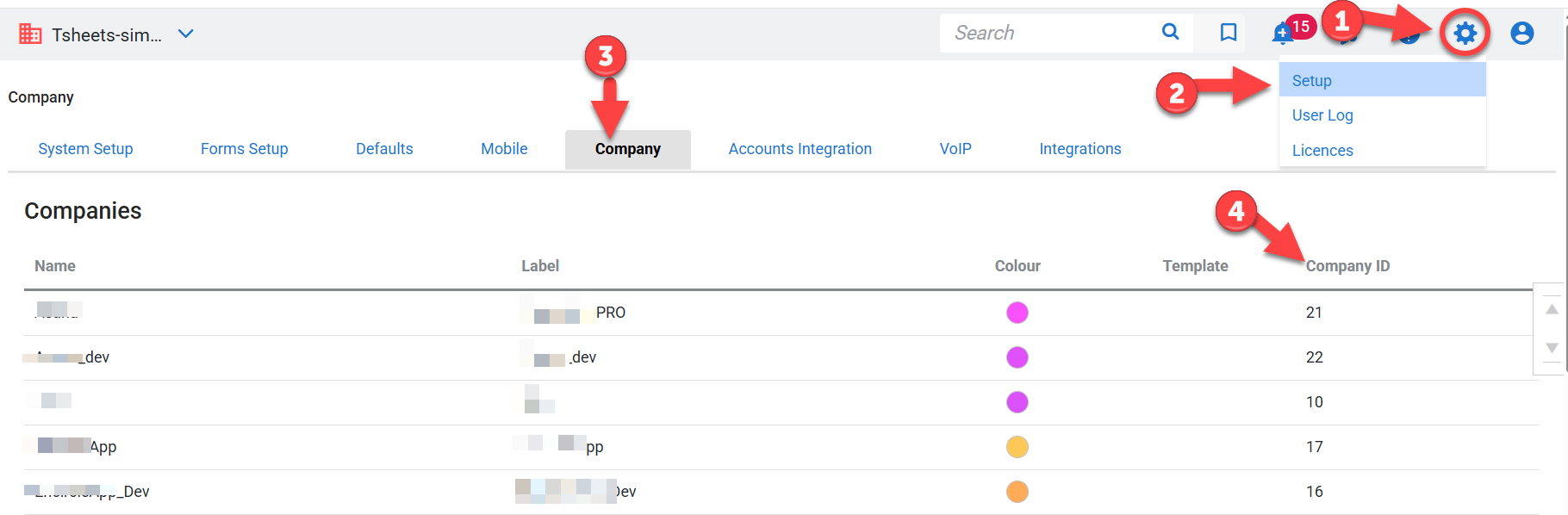
Task: Click the red building company icon
Action: coord(30,34)
